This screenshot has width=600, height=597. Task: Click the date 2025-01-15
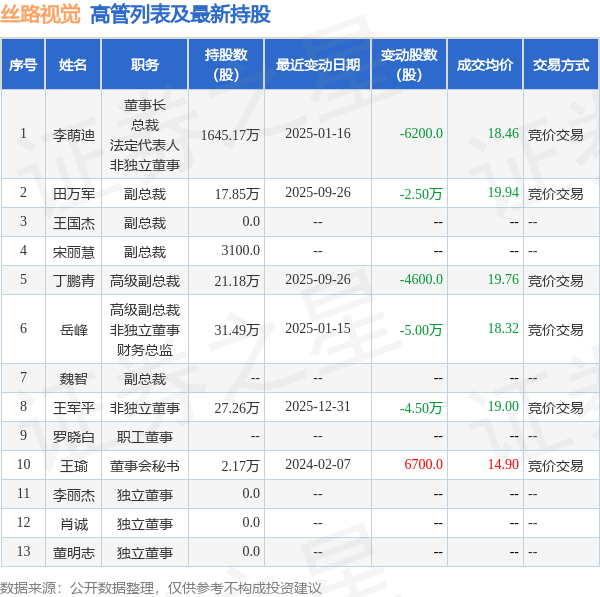point(318,328)
